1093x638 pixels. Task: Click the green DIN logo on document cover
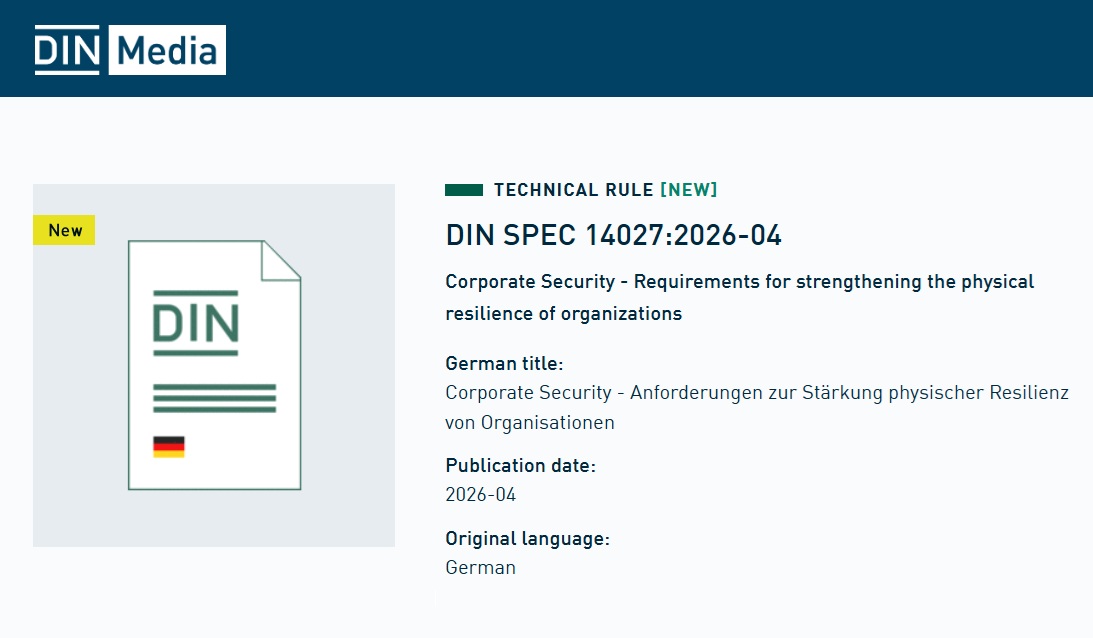tap(195, 323)
